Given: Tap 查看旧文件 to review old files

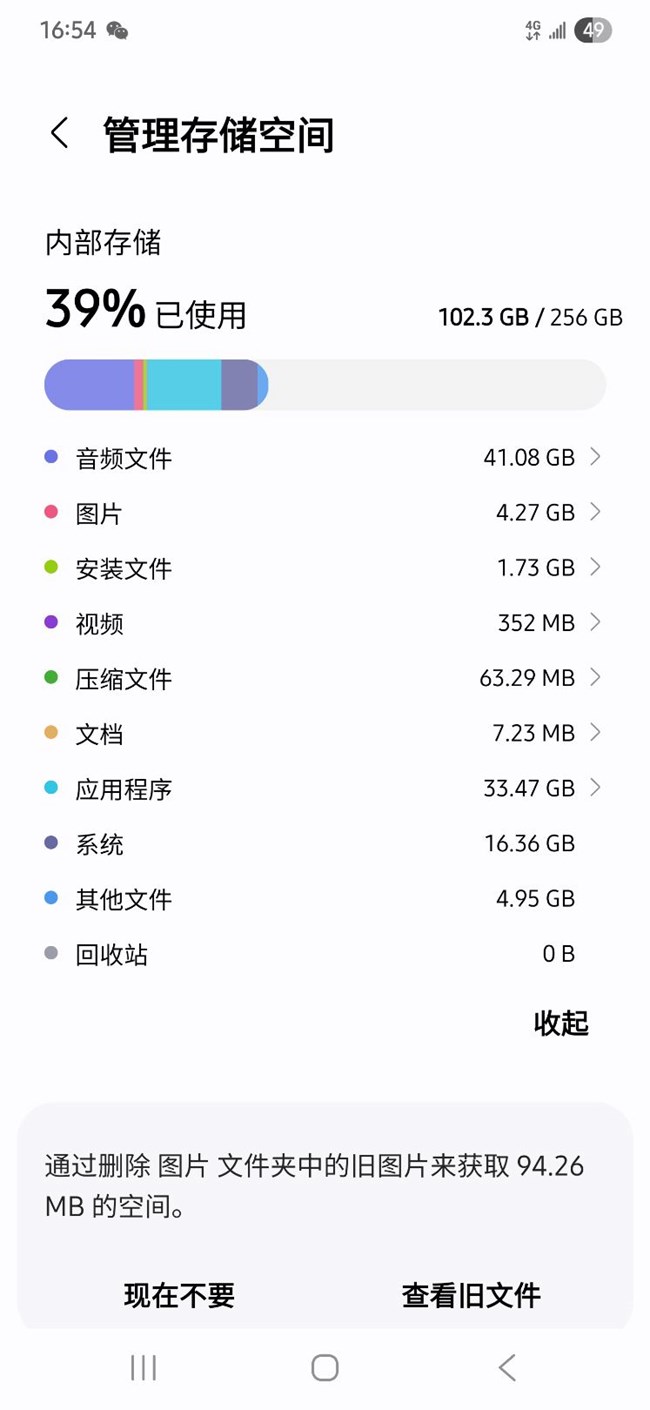Looking at the screenshot, I should coord(471,1296).
